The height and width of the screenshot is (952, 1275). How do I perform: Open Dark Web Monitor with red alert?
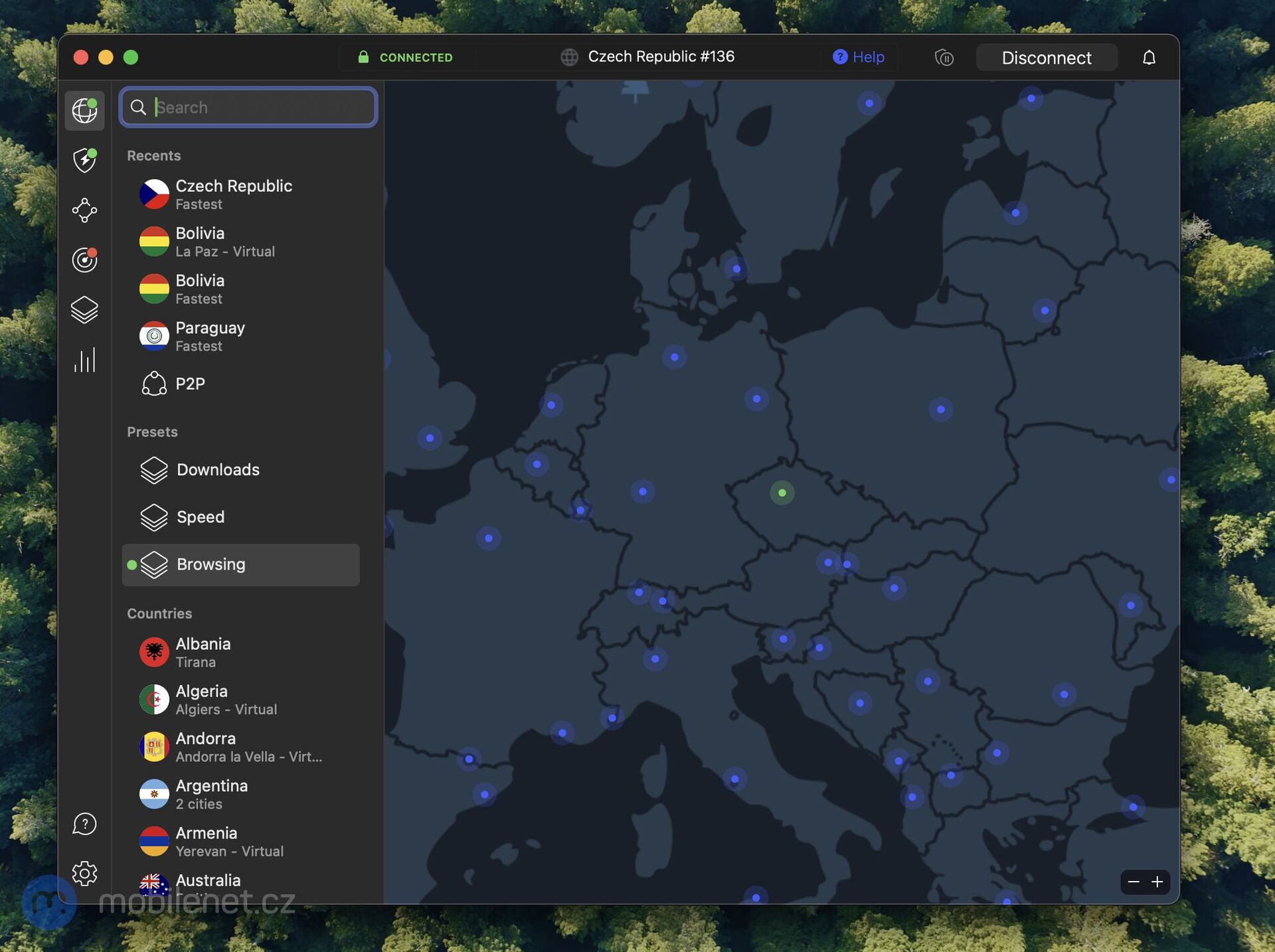(84, 260)
